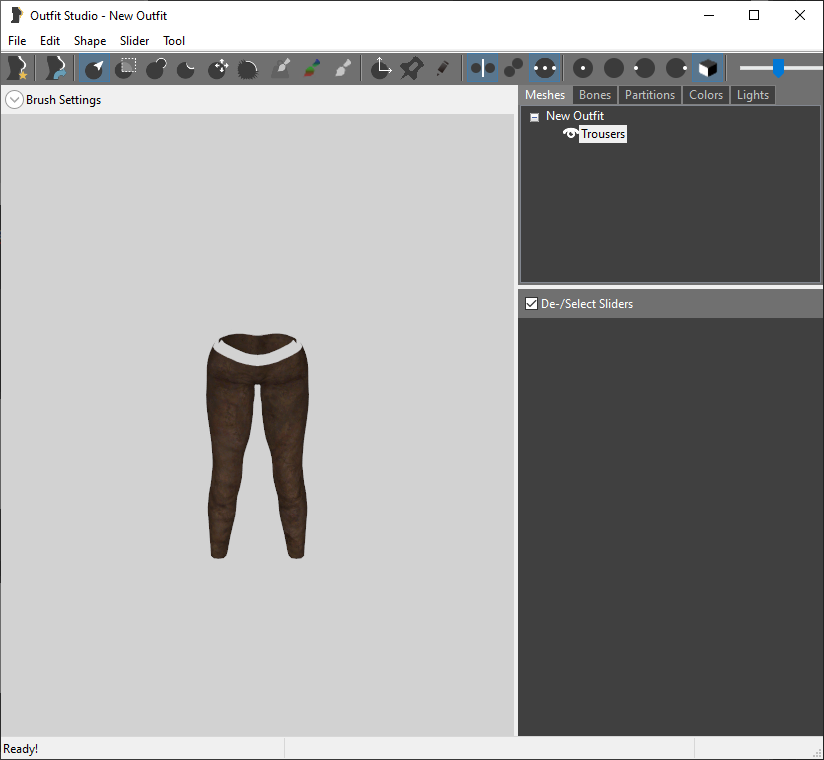Toggle global brush collision icon

point(545,68)
